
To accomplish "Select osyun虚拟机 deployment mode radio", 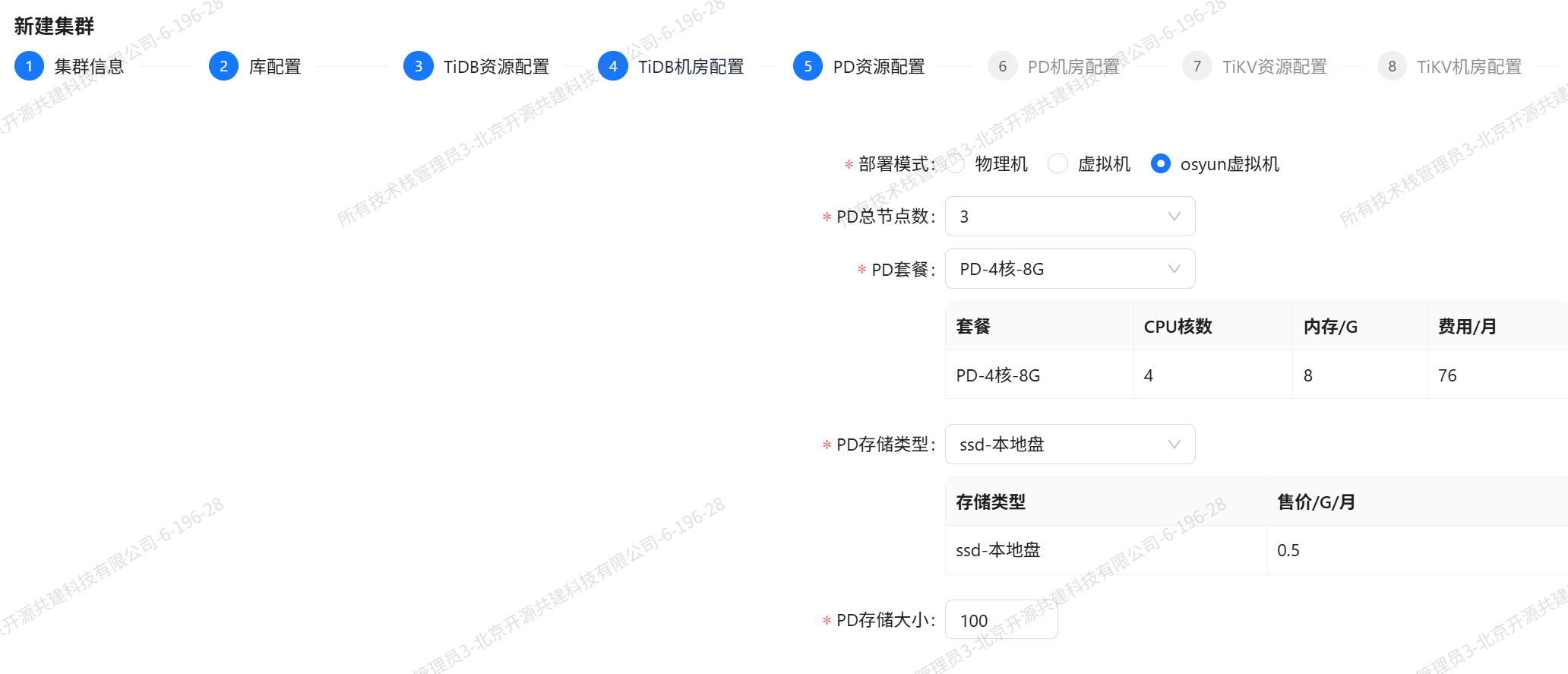I will tap(1160, 164).
